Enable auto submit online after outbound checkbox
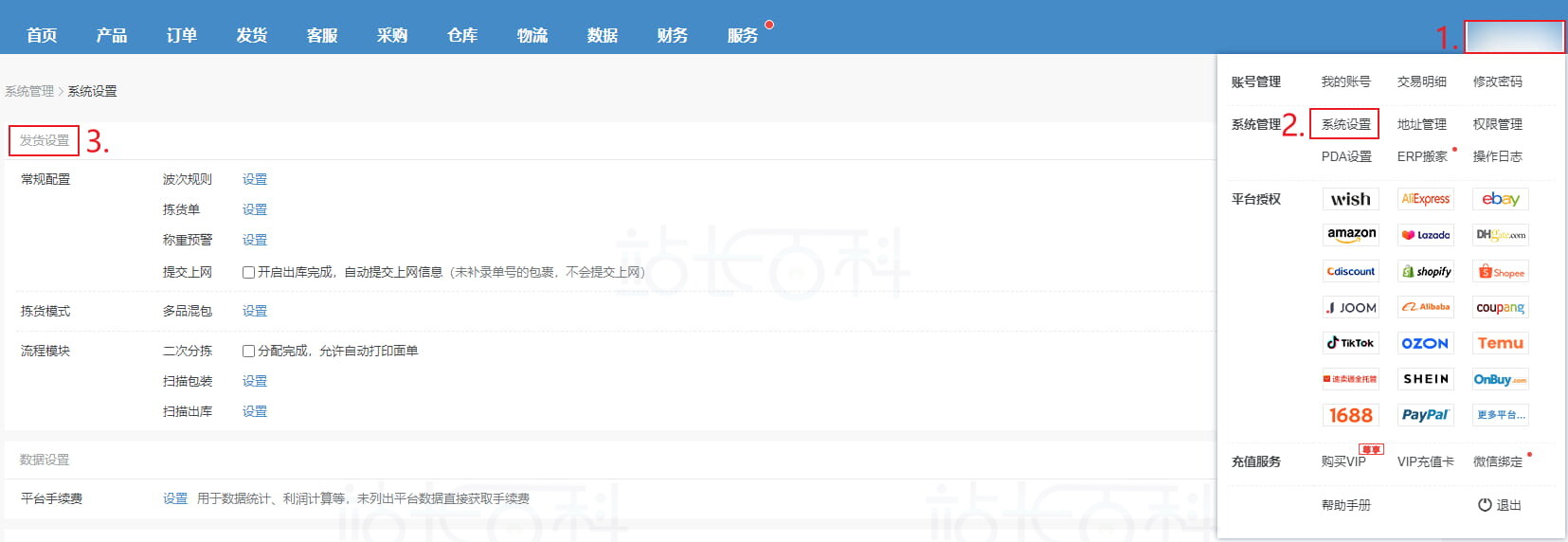Viewport: 1568px width, 542px height. [248, 272]
